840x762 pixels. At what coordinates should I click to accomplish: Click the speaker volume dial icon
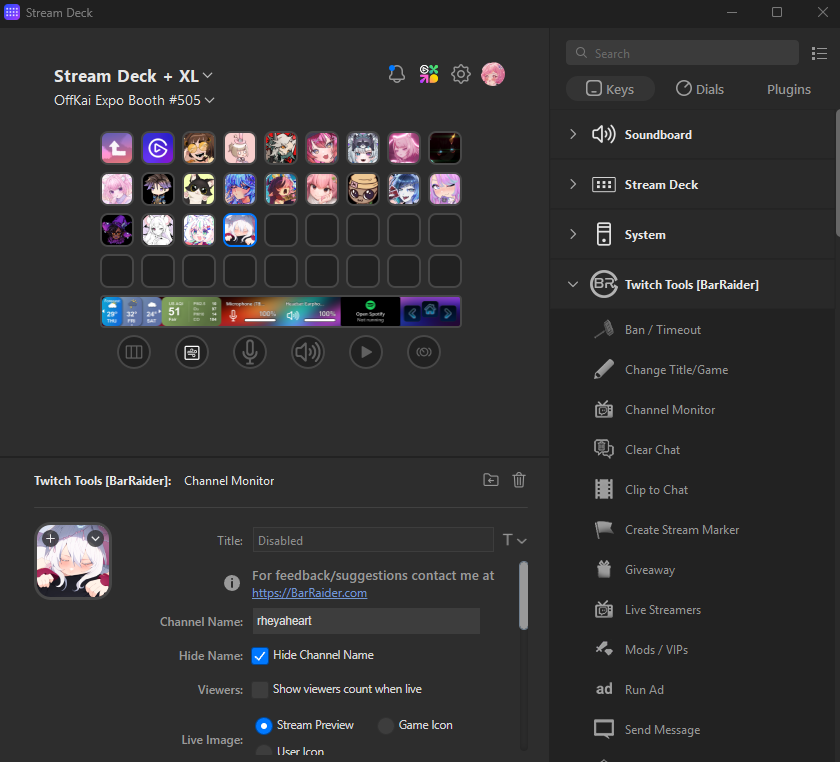tap(308, 352)
